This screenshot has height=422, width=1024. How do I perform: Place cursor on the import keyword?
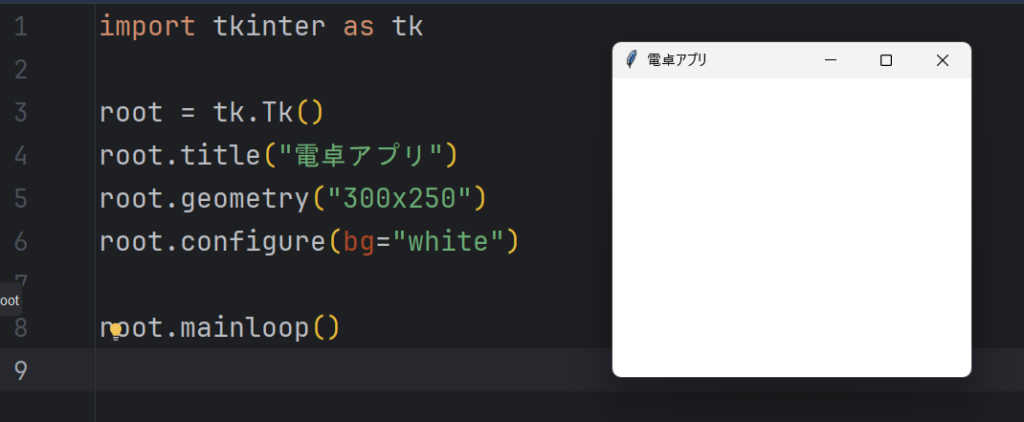pos(148,27)
